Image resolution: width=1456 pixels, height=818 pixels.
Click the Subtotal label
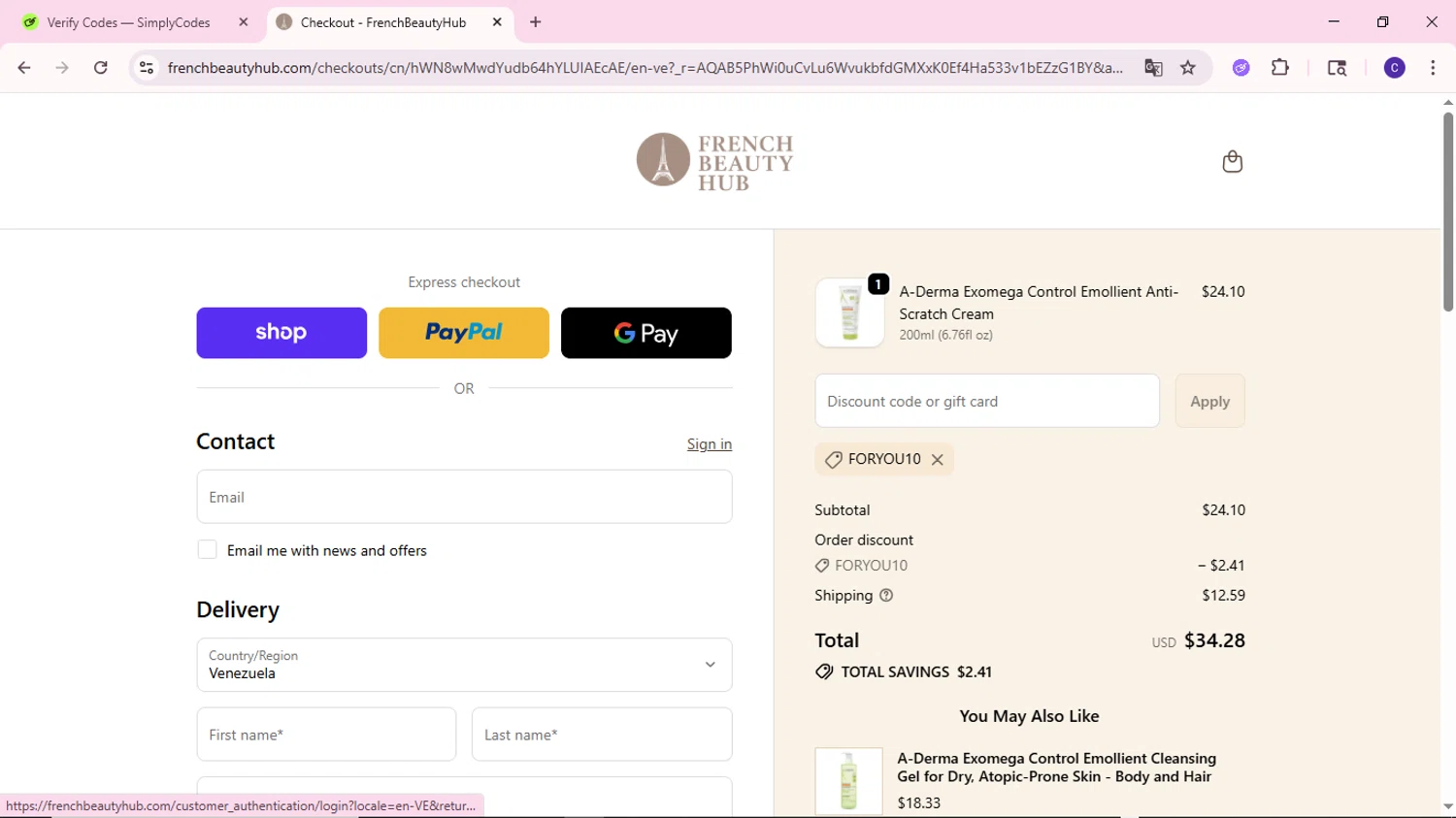pos(843,510)
